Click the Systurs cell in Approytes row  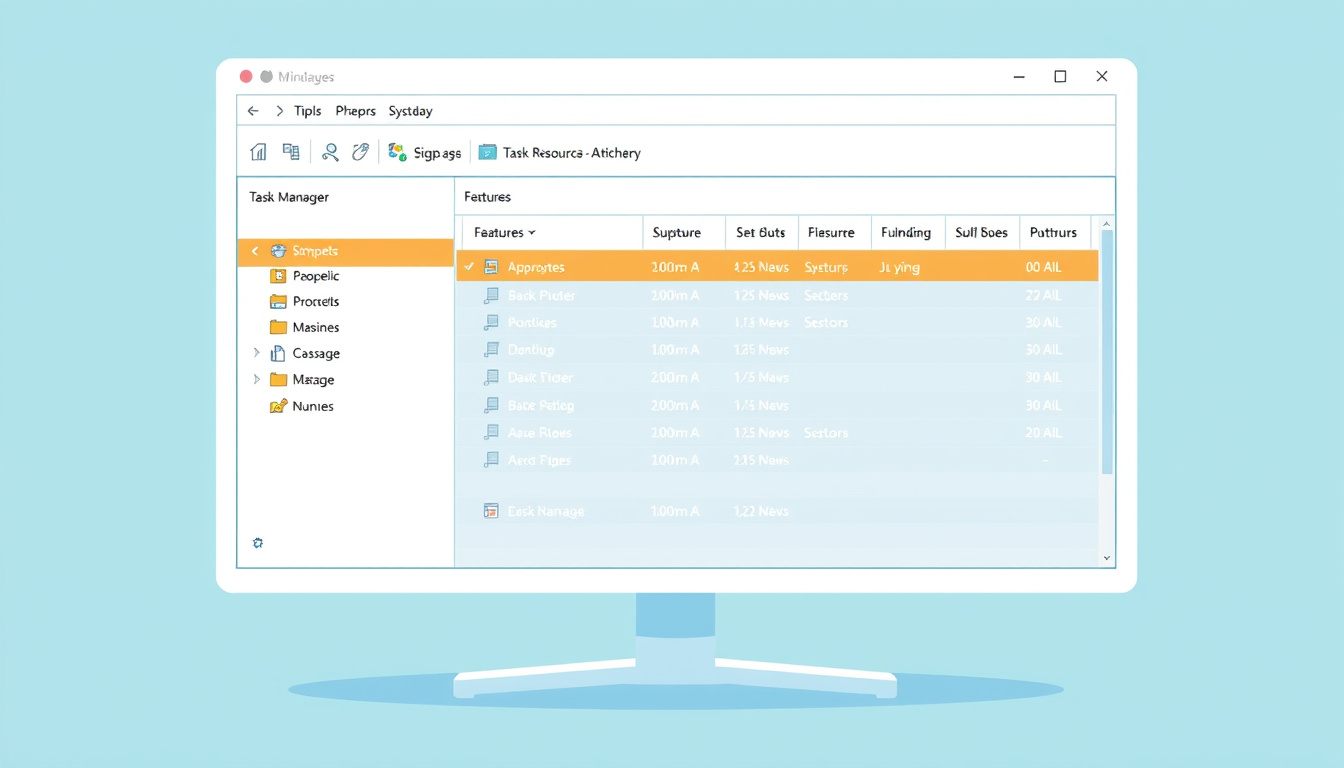coord(826,267)
